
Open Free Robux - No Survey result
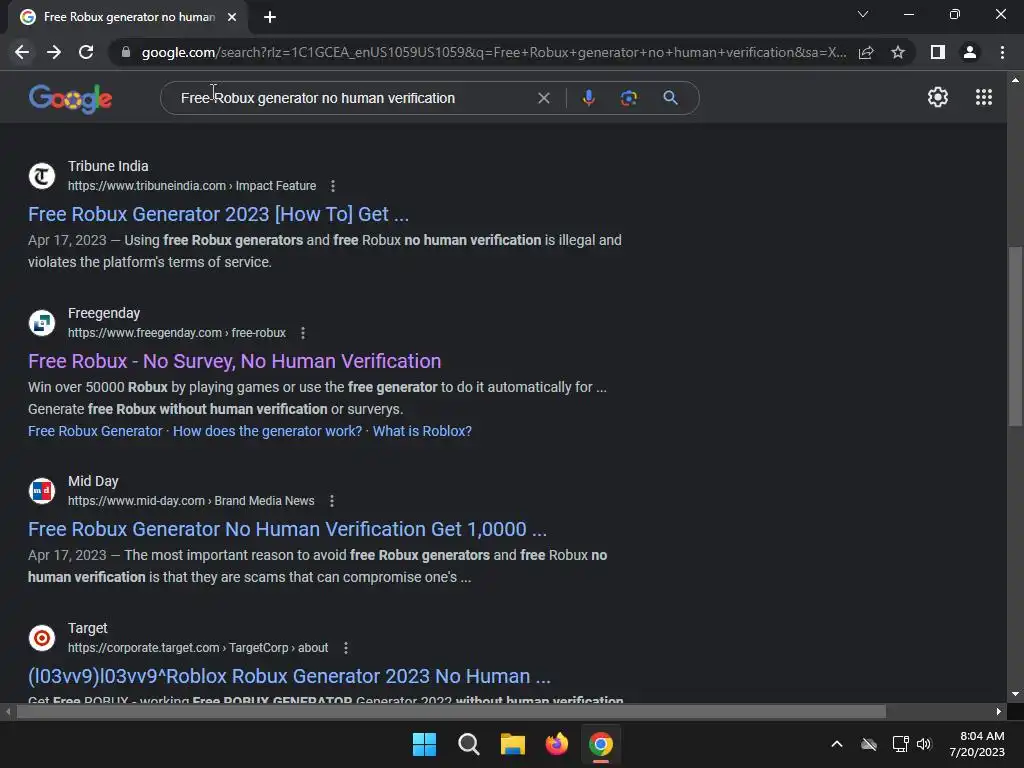pyautogui.click(x=234, y=361)
